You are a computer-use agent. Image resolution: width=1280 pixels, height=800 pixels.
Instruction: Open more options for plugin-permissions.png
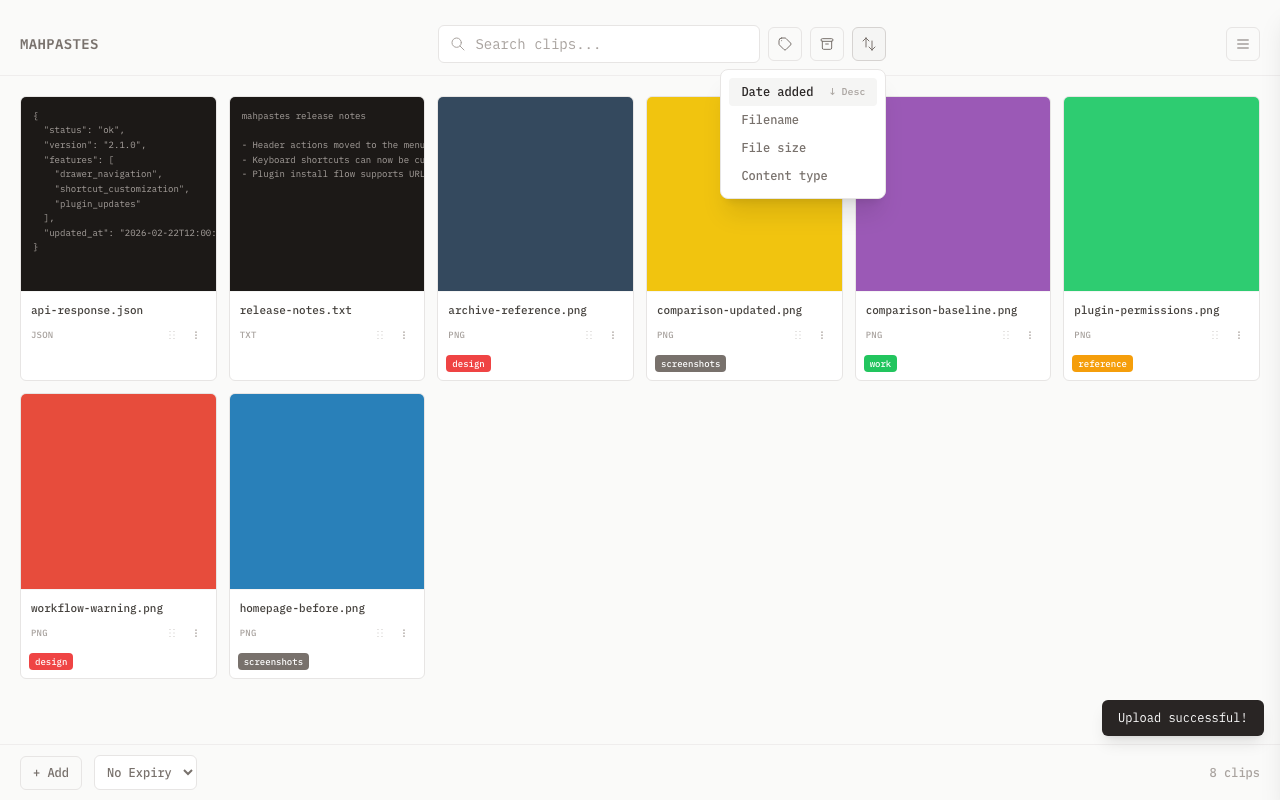click(x=1239, y=335)
